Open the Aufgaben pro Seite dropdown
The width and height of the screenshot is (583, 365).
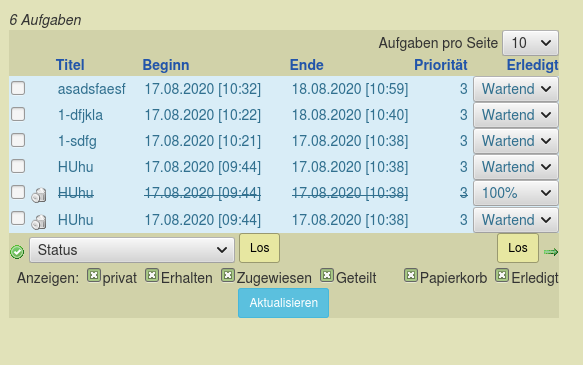coord(530,43)
